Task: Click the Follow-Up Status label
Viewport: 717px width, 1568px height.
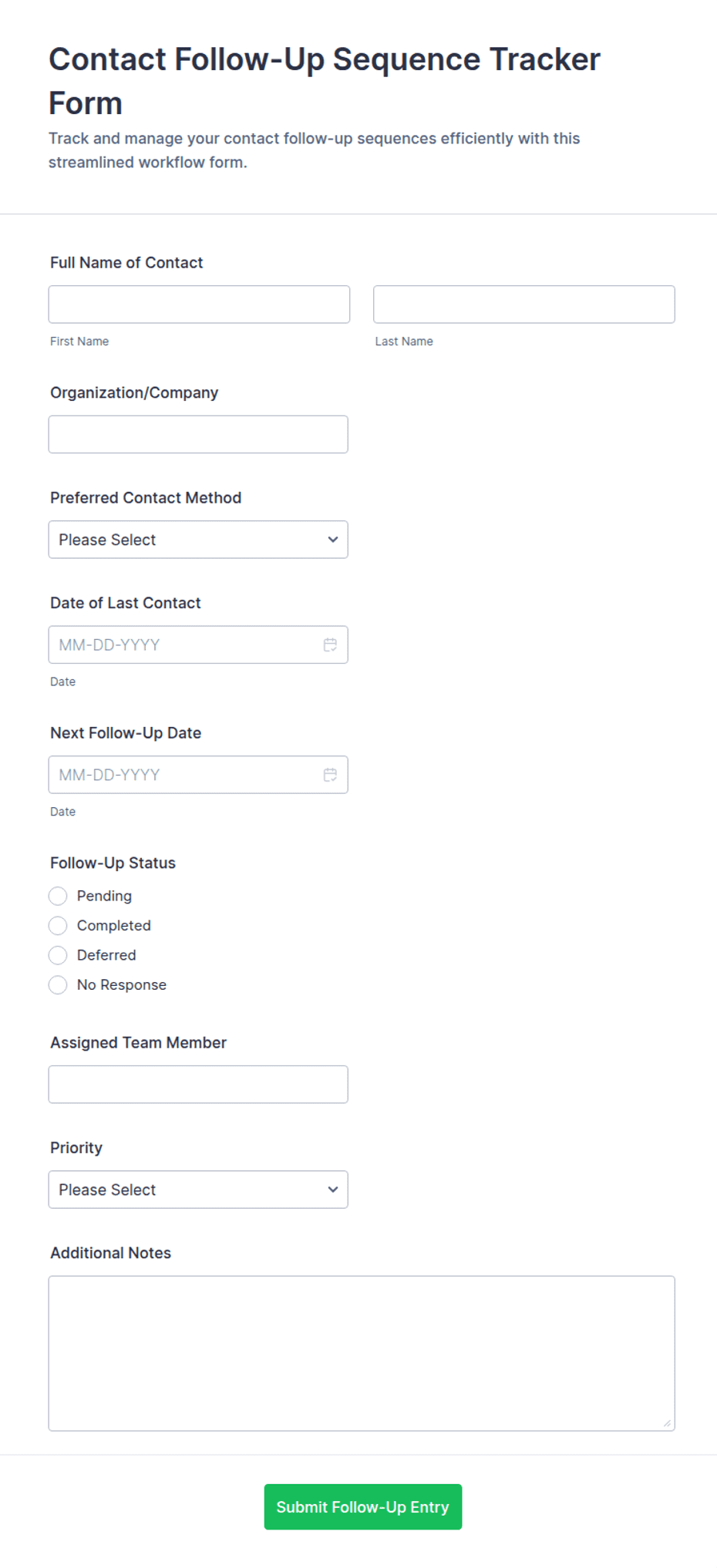Action: pyautogui.click(x=113, y=863)
